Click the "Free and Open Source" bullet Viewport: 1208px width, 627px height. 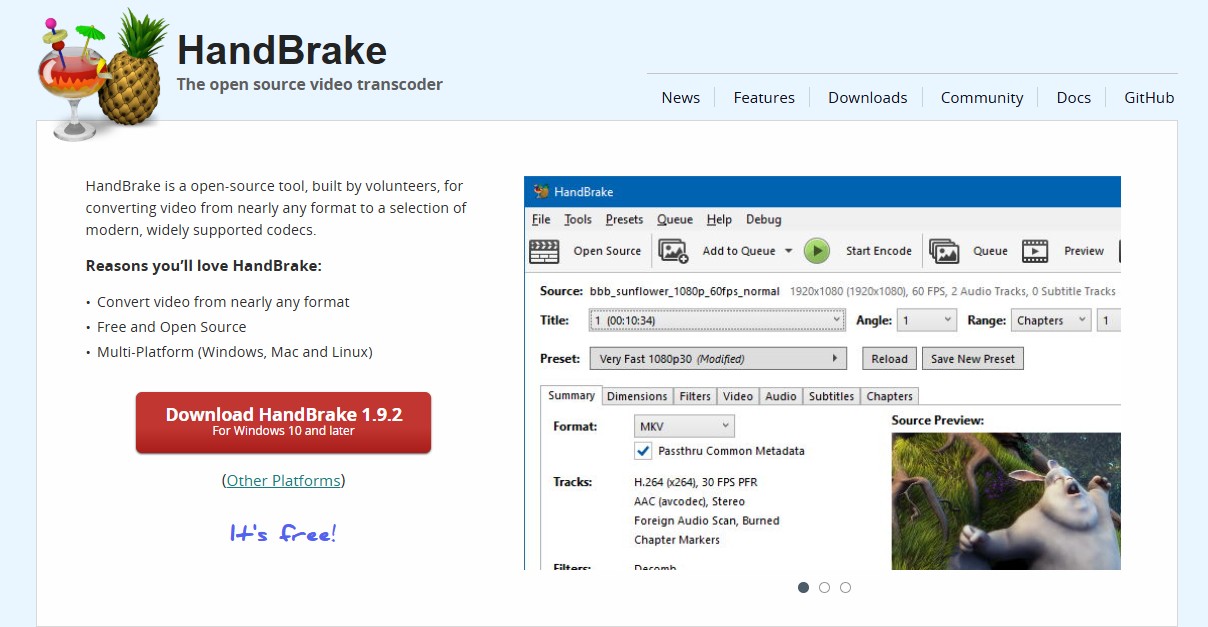point(172,327)
